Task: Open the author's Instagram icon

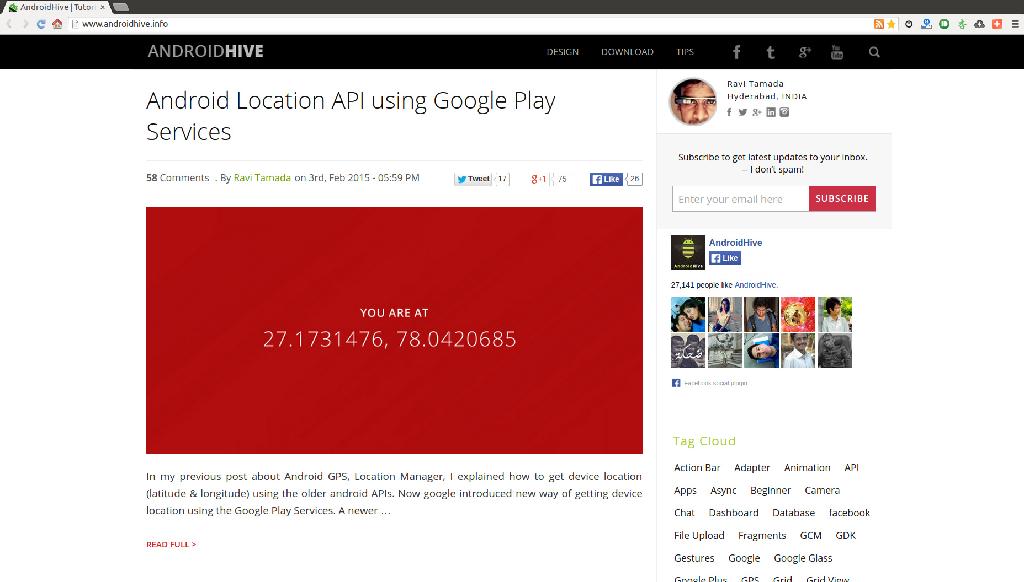Action: pyautogui.click(x=784, y=112)
